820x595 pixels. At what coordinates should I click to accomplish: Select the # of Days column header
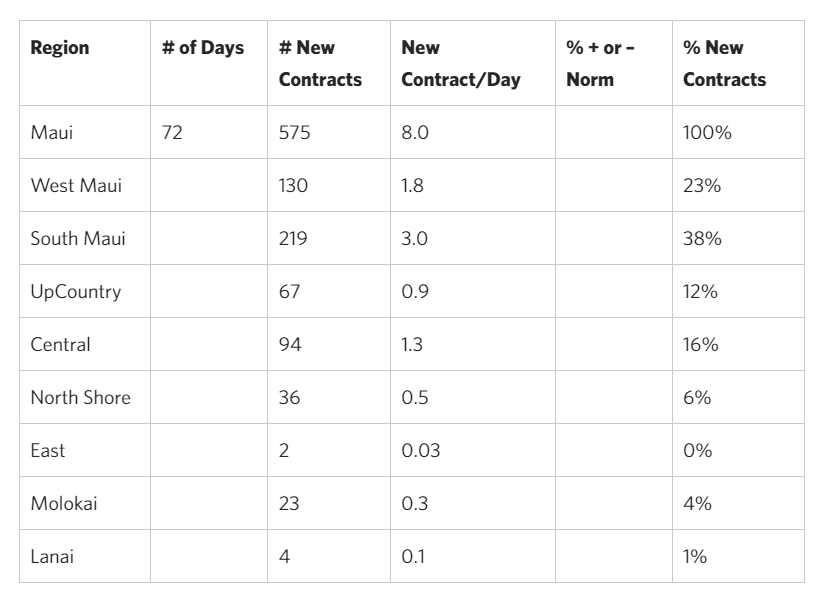tap(202, 48)
